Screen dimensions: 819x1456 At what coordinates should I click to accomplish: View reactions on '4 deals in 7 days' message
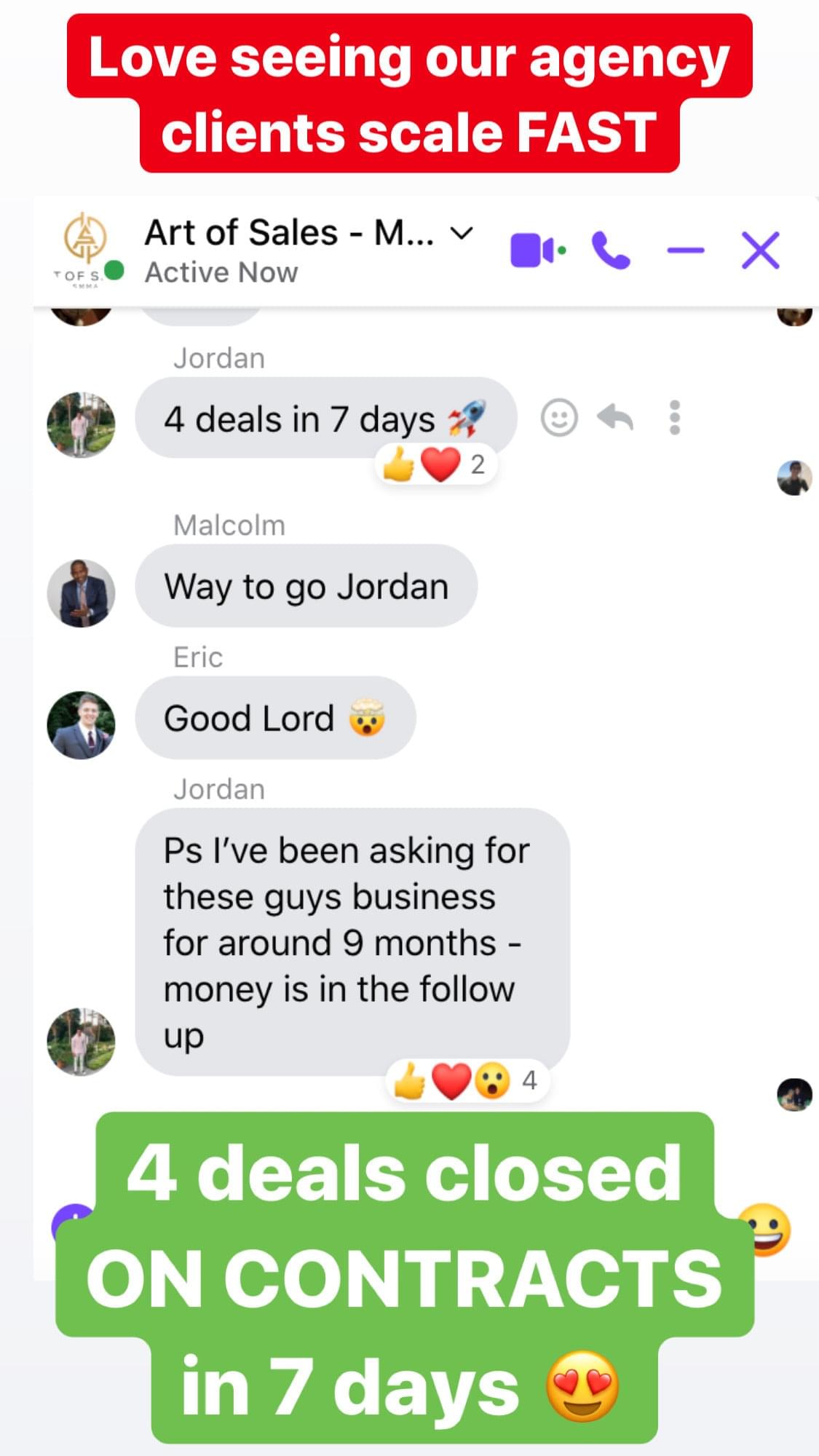click(435, 464)
